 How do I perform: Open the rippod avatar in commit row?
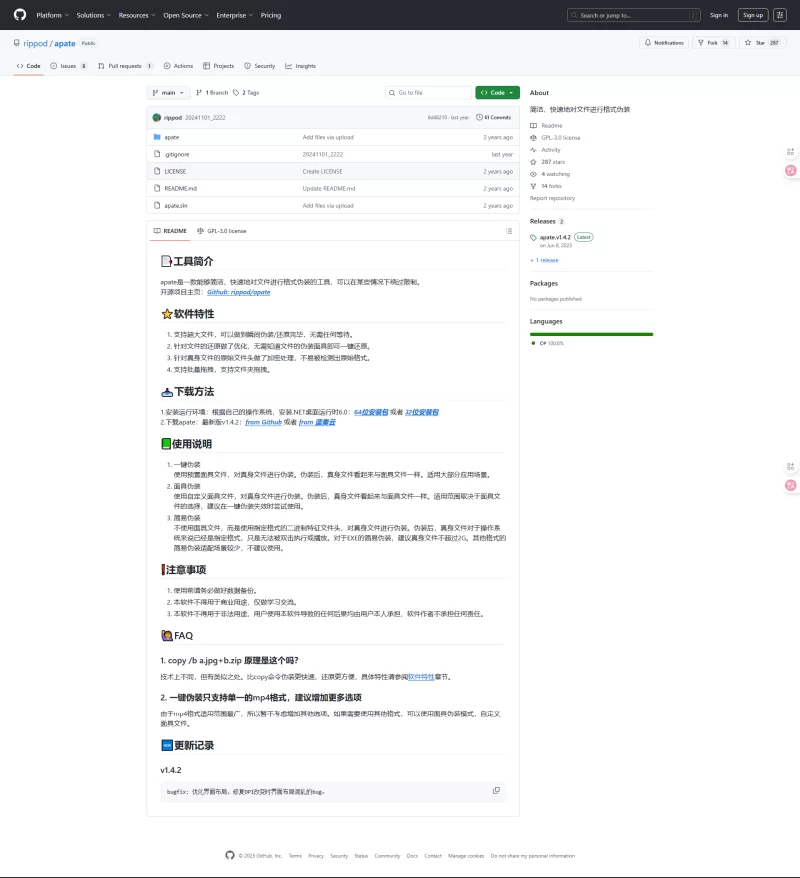coord(157,118)
